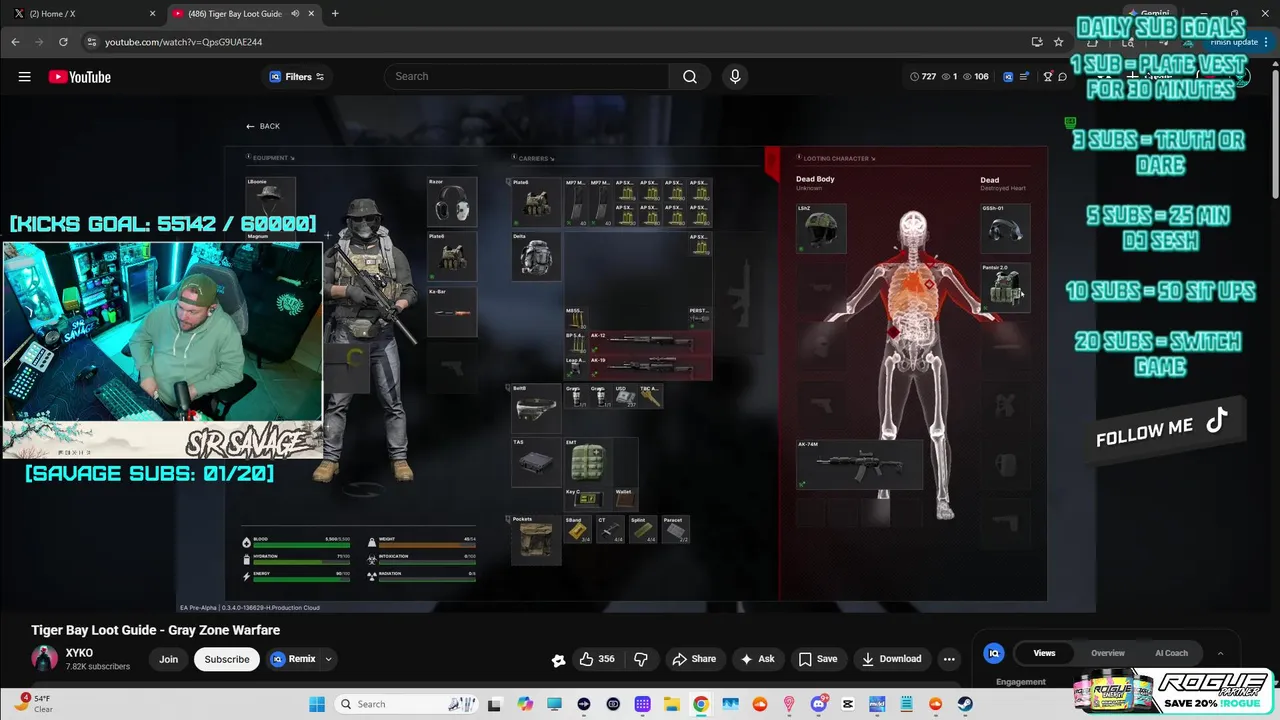
Task: Like the video with thumbs up
Action: [597, 659]
